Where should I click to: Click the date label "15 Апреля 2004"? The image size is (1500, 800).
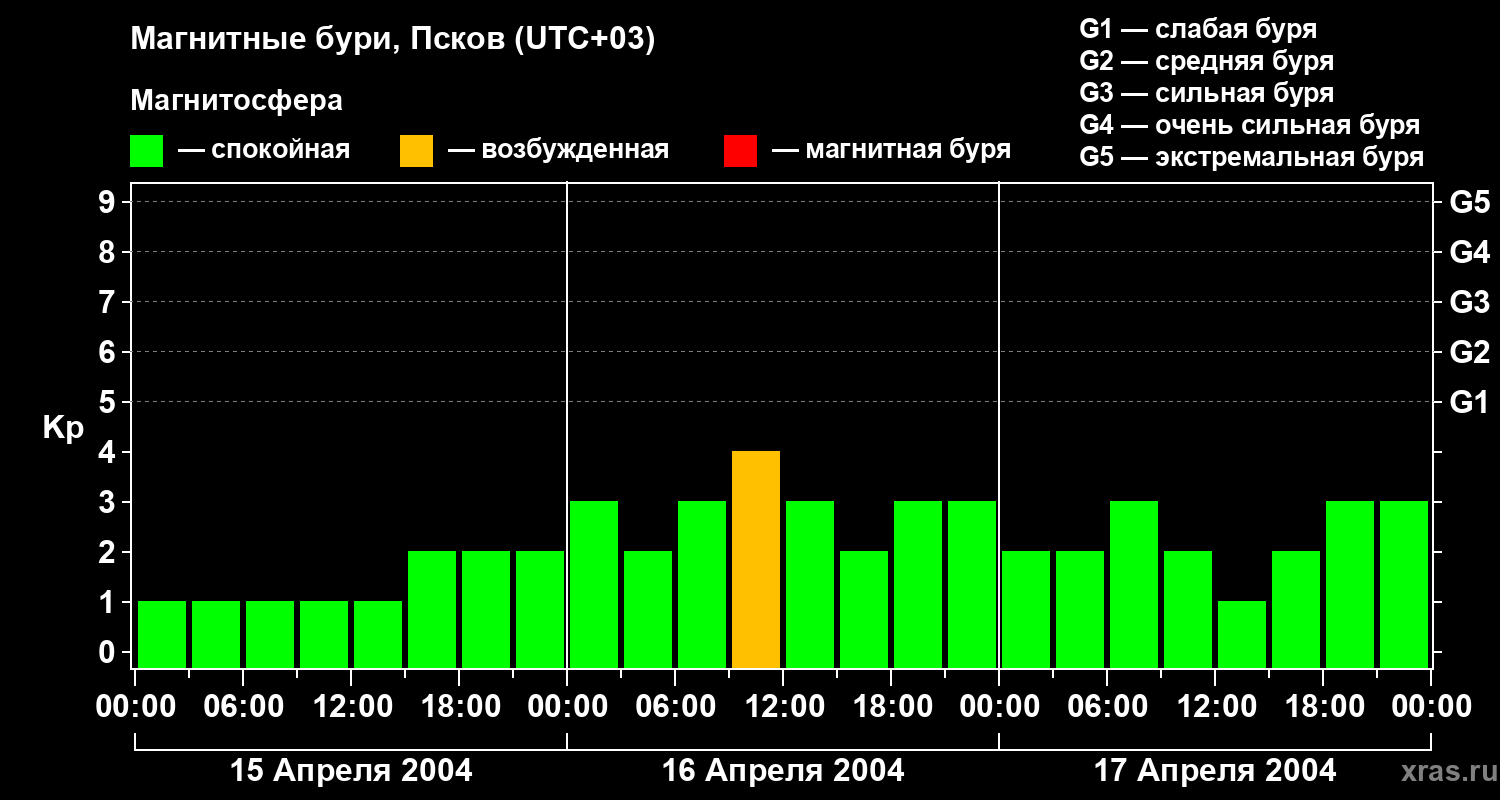coord(351,770)
